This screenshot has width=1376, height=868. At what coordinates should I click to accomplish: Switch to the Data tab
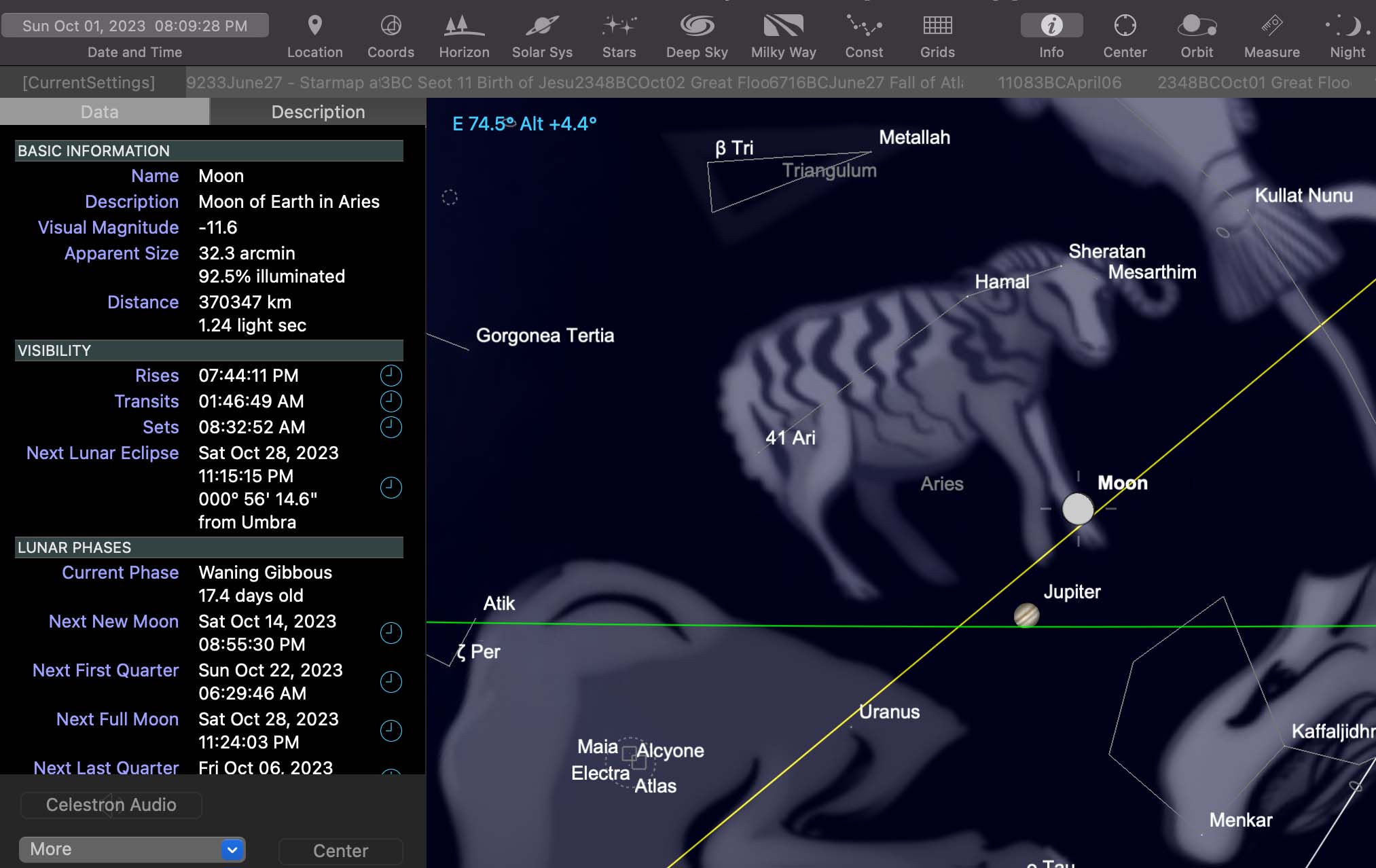tap(105, 112)
